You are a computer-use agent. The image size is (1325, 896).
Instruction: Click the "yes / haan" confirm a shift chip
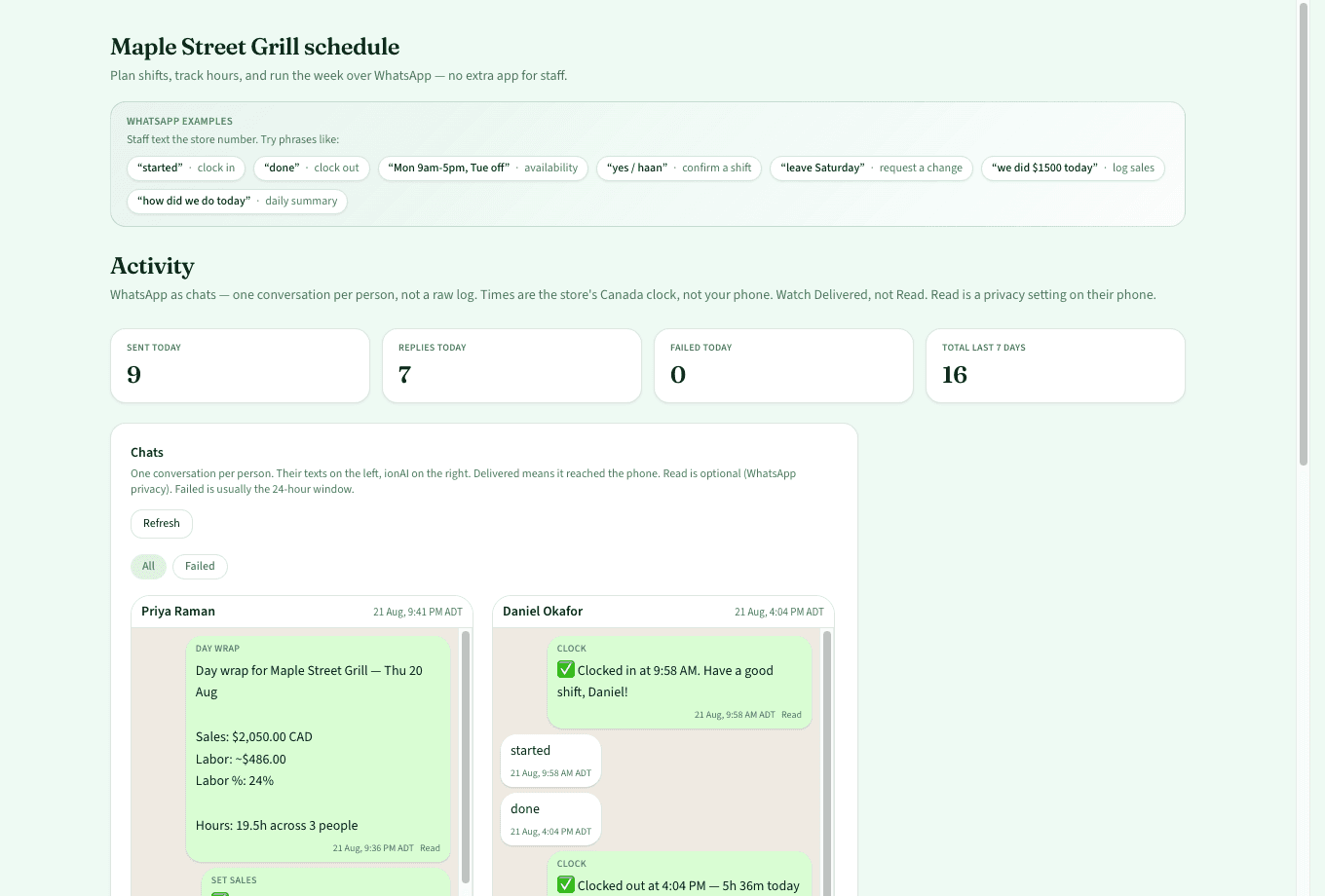point(679,168)
